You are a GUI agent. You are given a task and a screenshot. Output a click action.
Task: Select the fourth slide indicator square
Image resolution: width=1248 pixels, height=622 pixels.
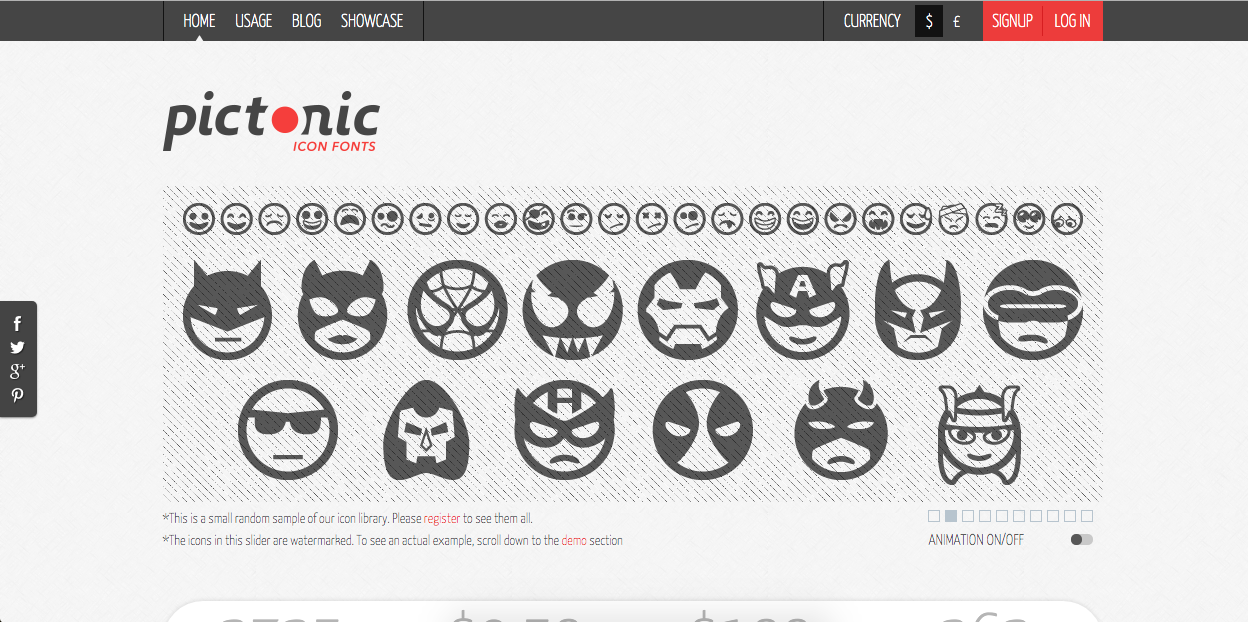pyautogui.click(x=985, y=516)
